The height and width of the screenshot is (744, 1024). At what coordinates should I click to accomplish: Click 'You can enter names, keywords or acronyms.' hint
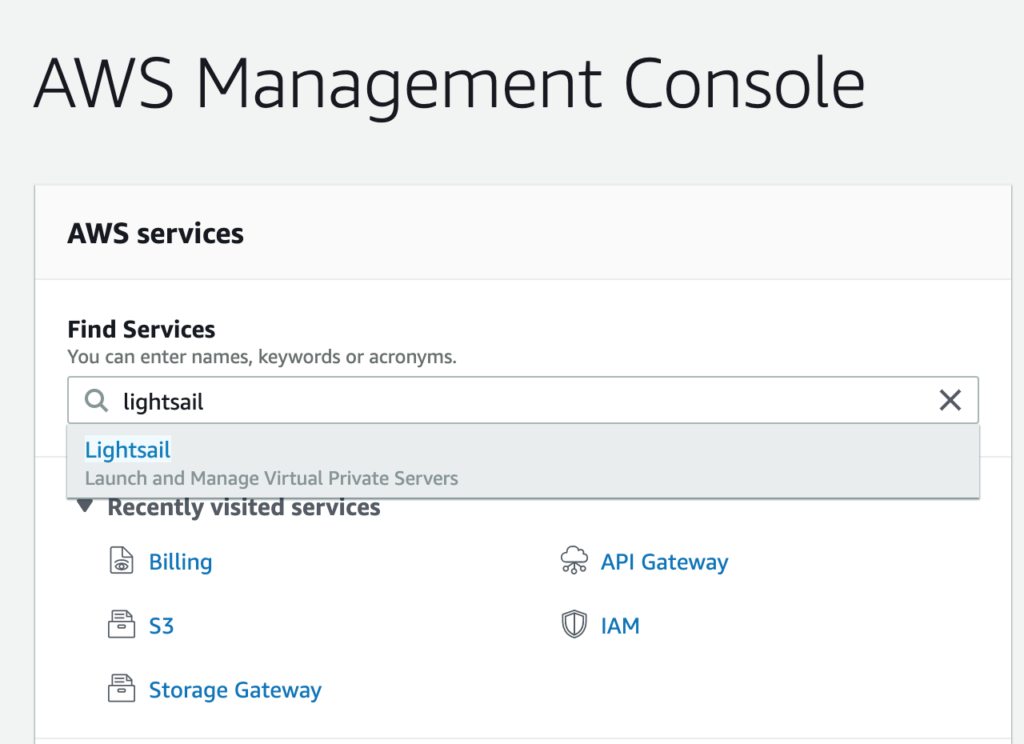(262, 357)
